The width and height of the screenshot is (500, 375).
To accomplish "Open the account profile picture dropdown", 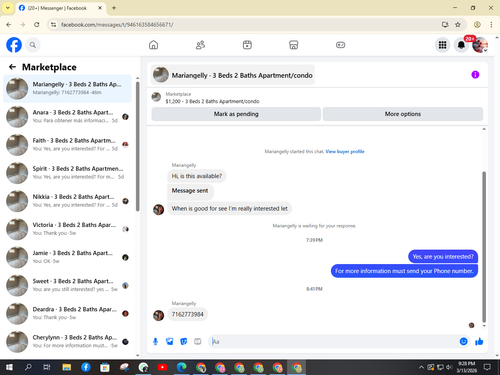I will point(480,45).
